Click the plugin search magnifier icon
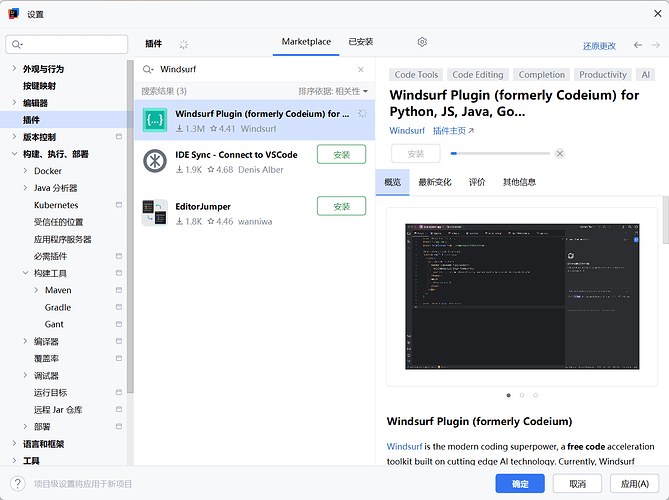The height and width of the screenshot is (500, 669). 148,69
